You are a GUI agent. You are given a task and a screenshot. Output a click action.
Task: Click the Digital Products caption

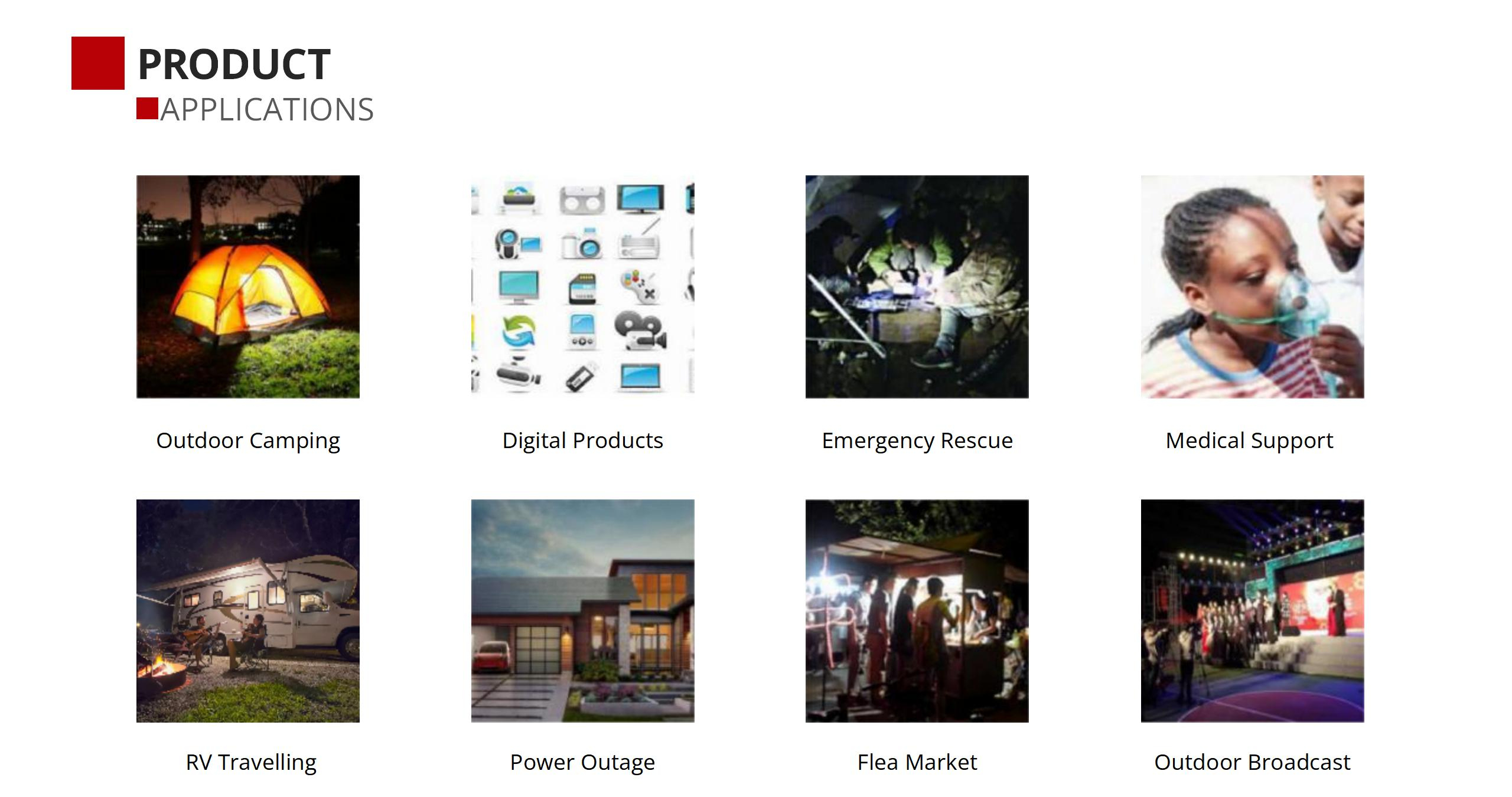[x=583, y=441]
